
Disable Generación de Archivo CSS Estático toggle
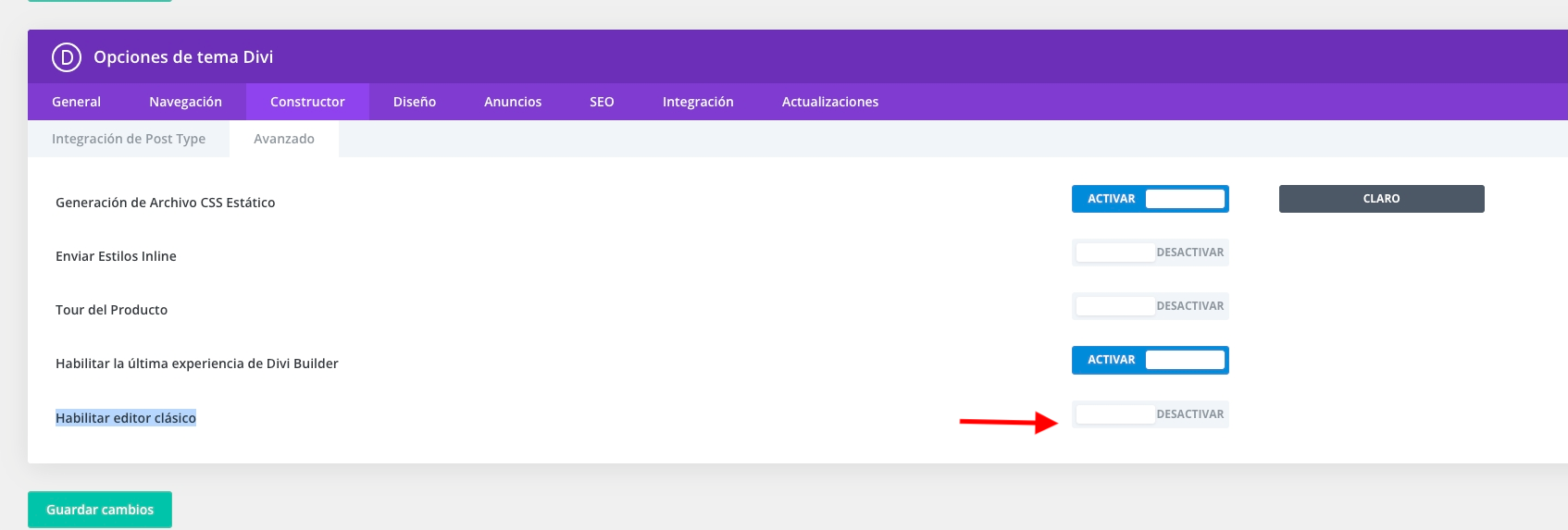1150,199
